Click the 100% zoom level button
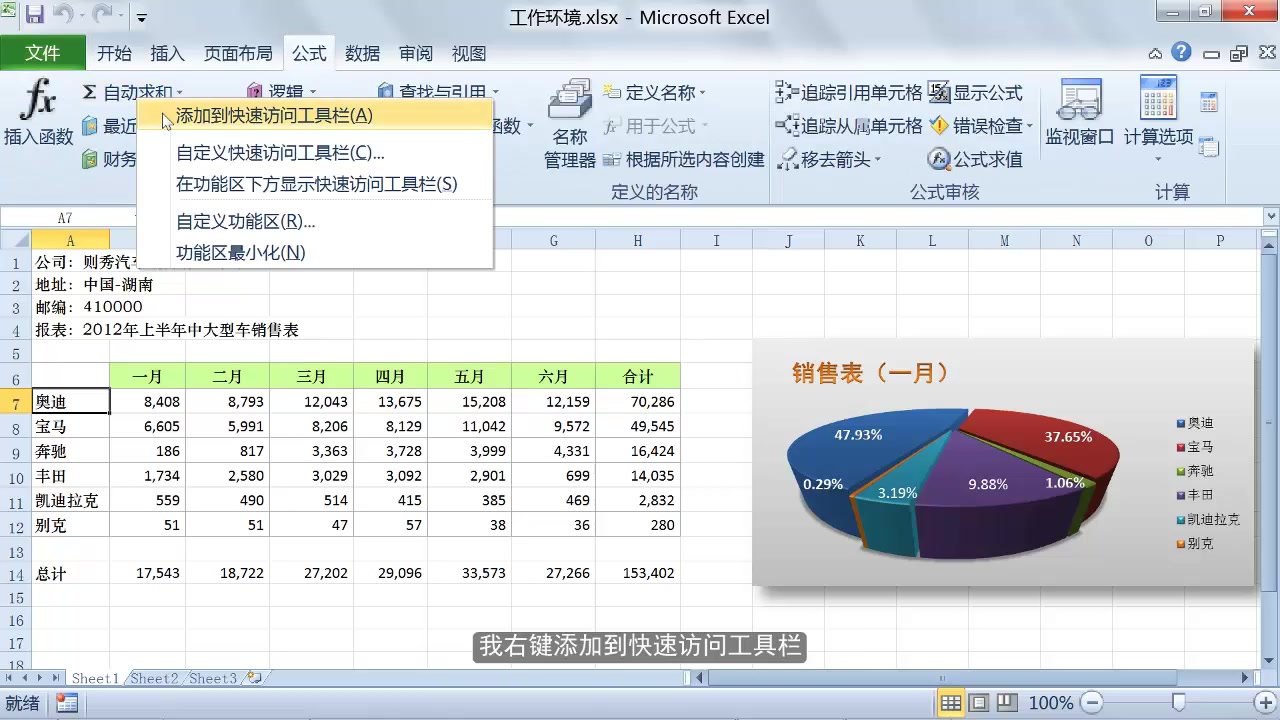The image size is (1280, 720). (x=1051, y=703)
